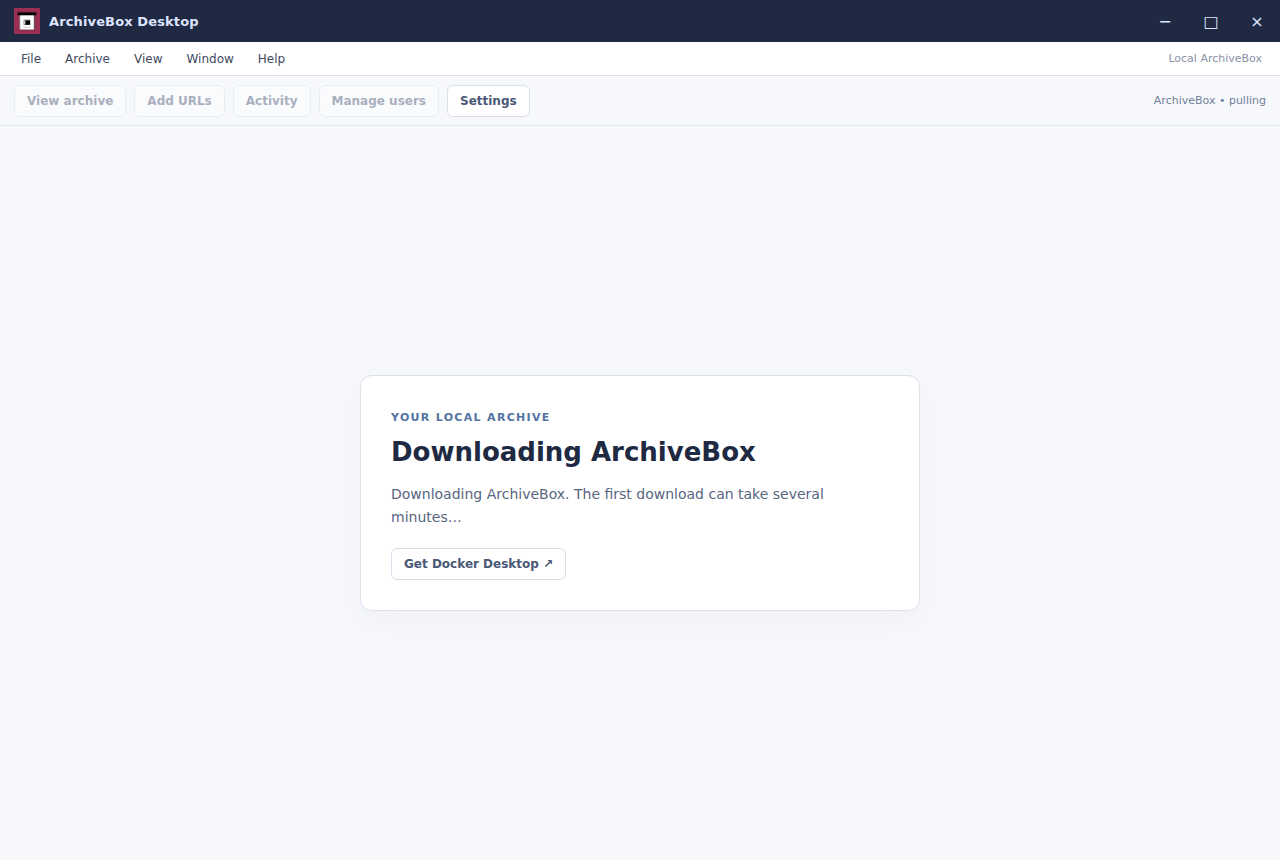The image size is (1280, 860).
Task: Follow the Get Docker Desktop link
Action: click(x=478, y=564)
